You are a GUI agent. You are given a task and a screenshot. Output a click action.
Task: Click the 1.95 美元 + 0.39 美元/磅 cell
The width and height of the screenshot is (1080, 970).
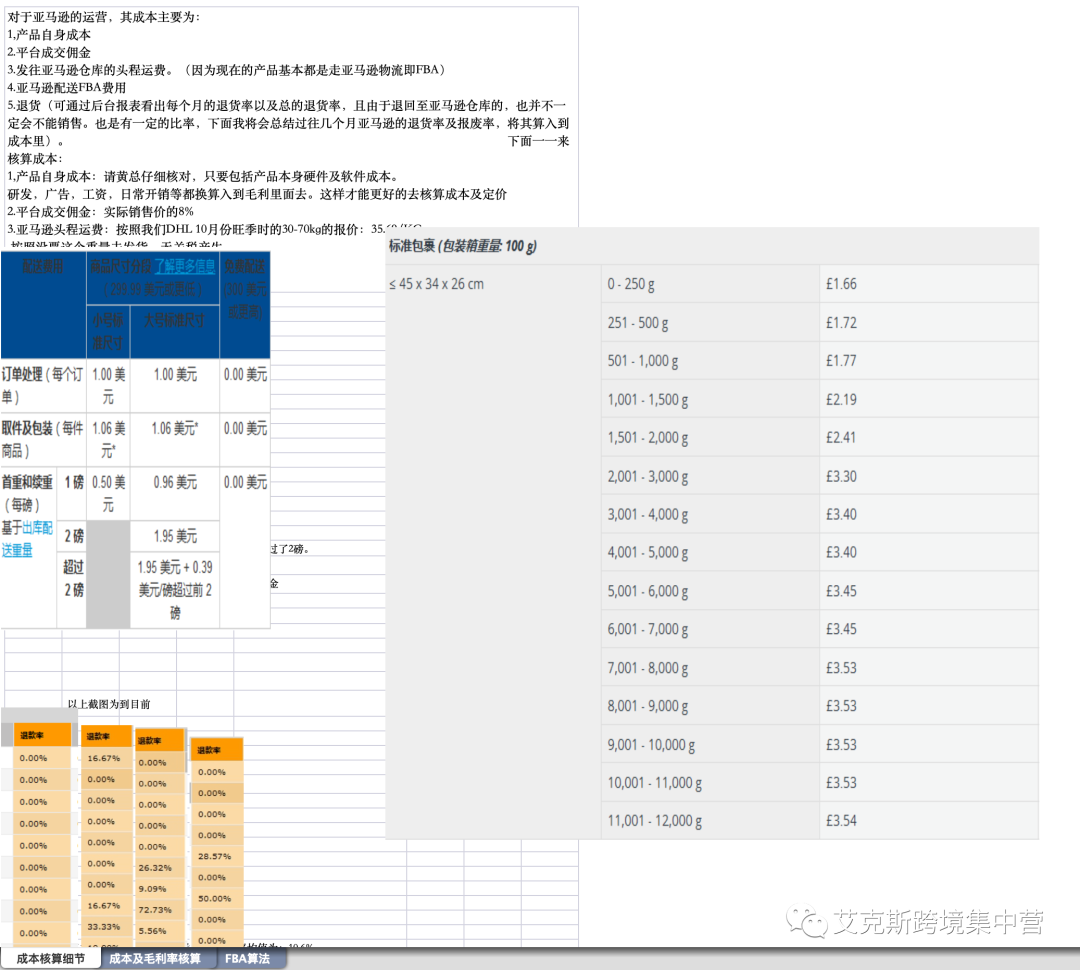point(175,590)
